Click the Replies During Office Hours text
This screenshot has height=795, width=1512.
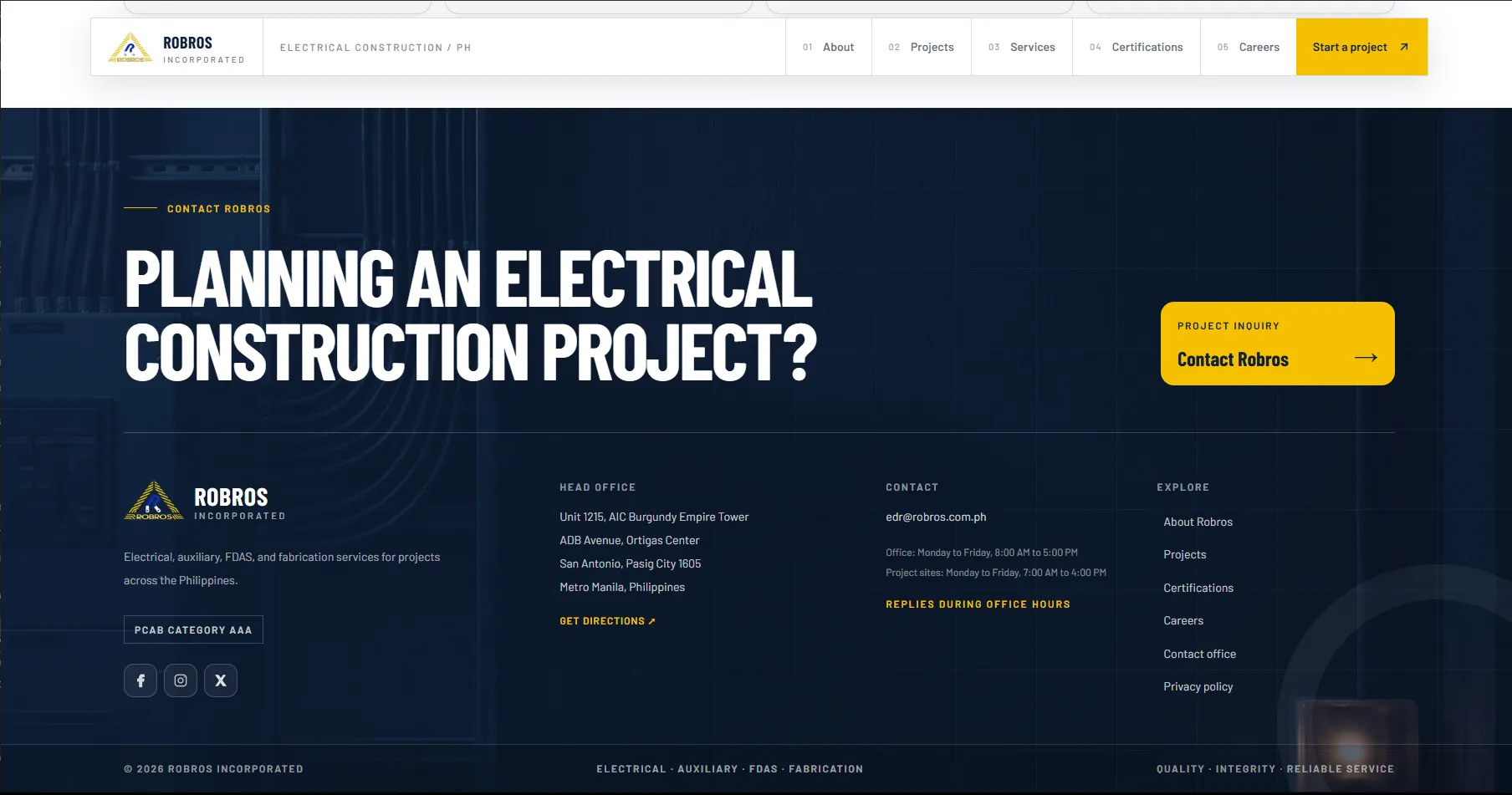click(x=978, y=604)
